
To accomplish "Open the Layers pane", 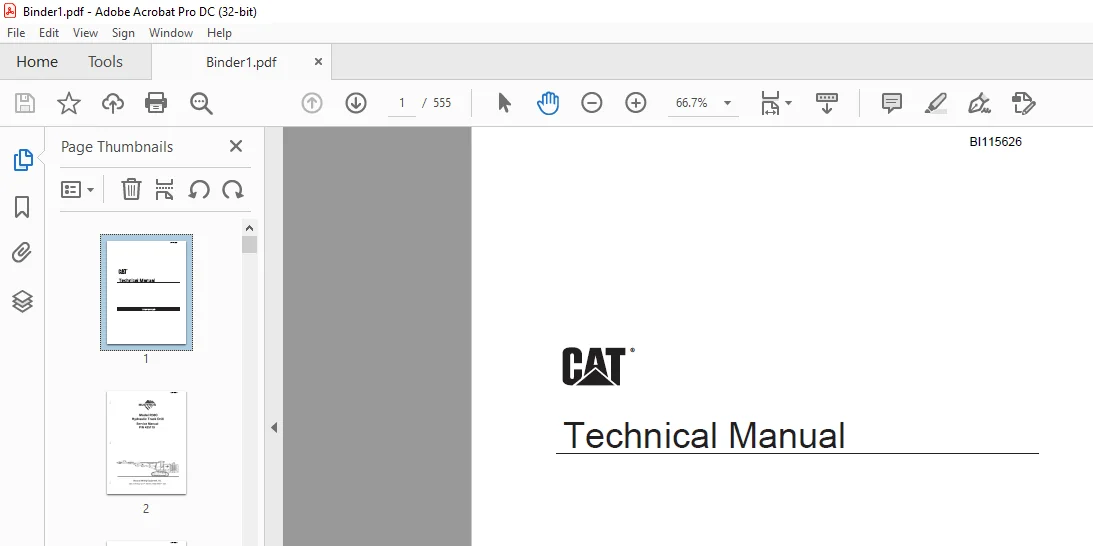I will coord(22,301).
